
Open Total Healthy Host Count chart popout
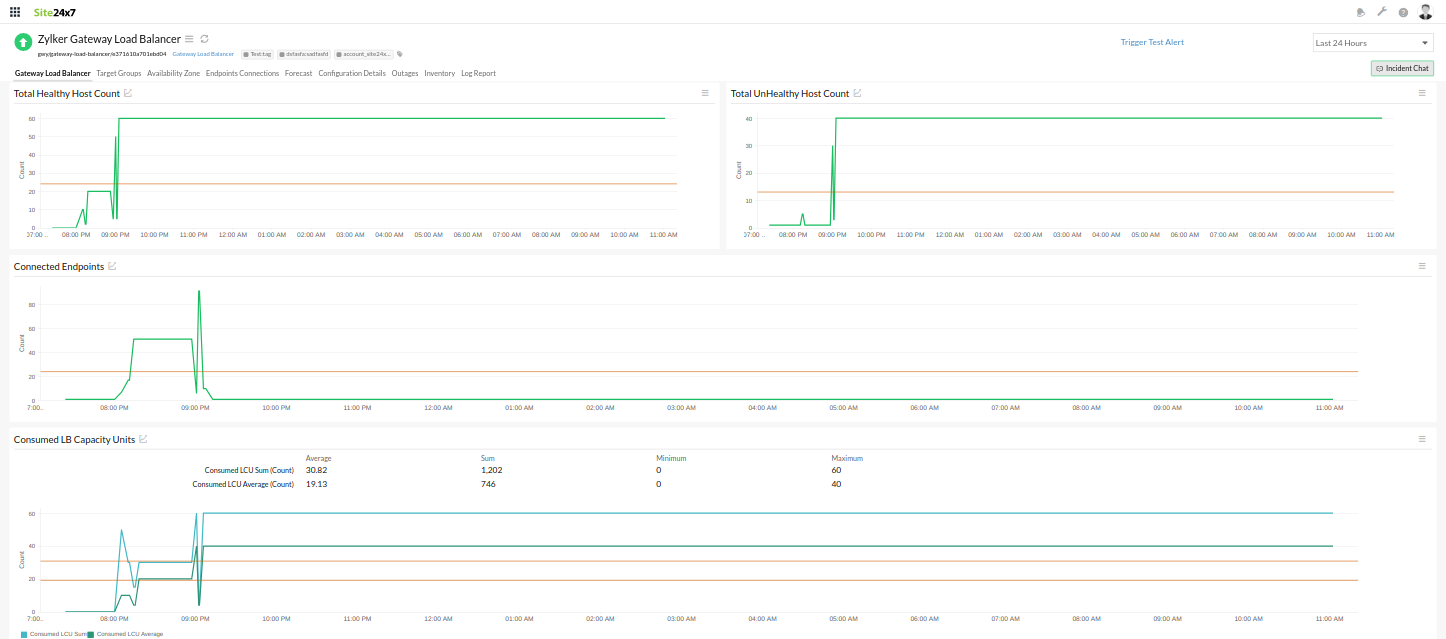pyautogui.click(x=128, y=93)
